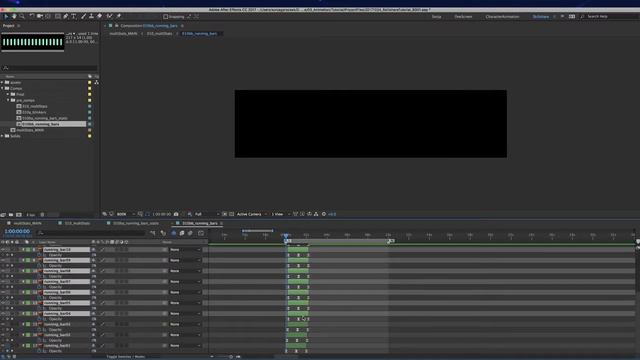The height and width of the screenshot is (360, 640).
Task: Toggle Draft 3D icon in timeline
Action: coord(163,233)
